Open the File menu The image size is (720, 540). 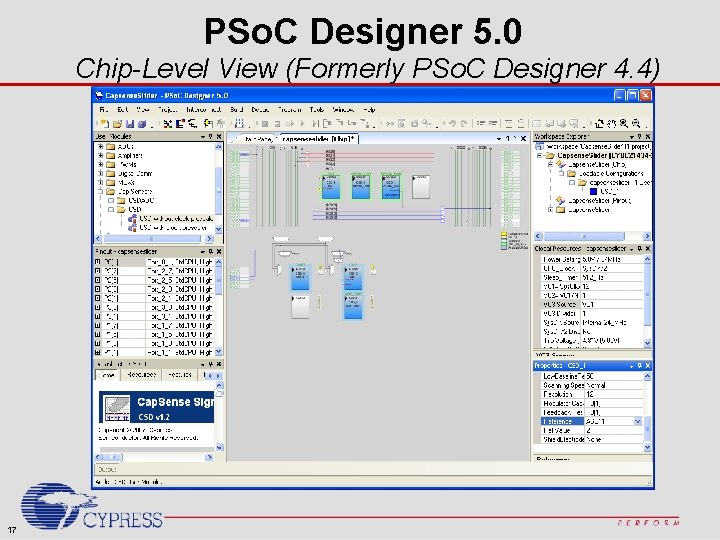[104, 109]
